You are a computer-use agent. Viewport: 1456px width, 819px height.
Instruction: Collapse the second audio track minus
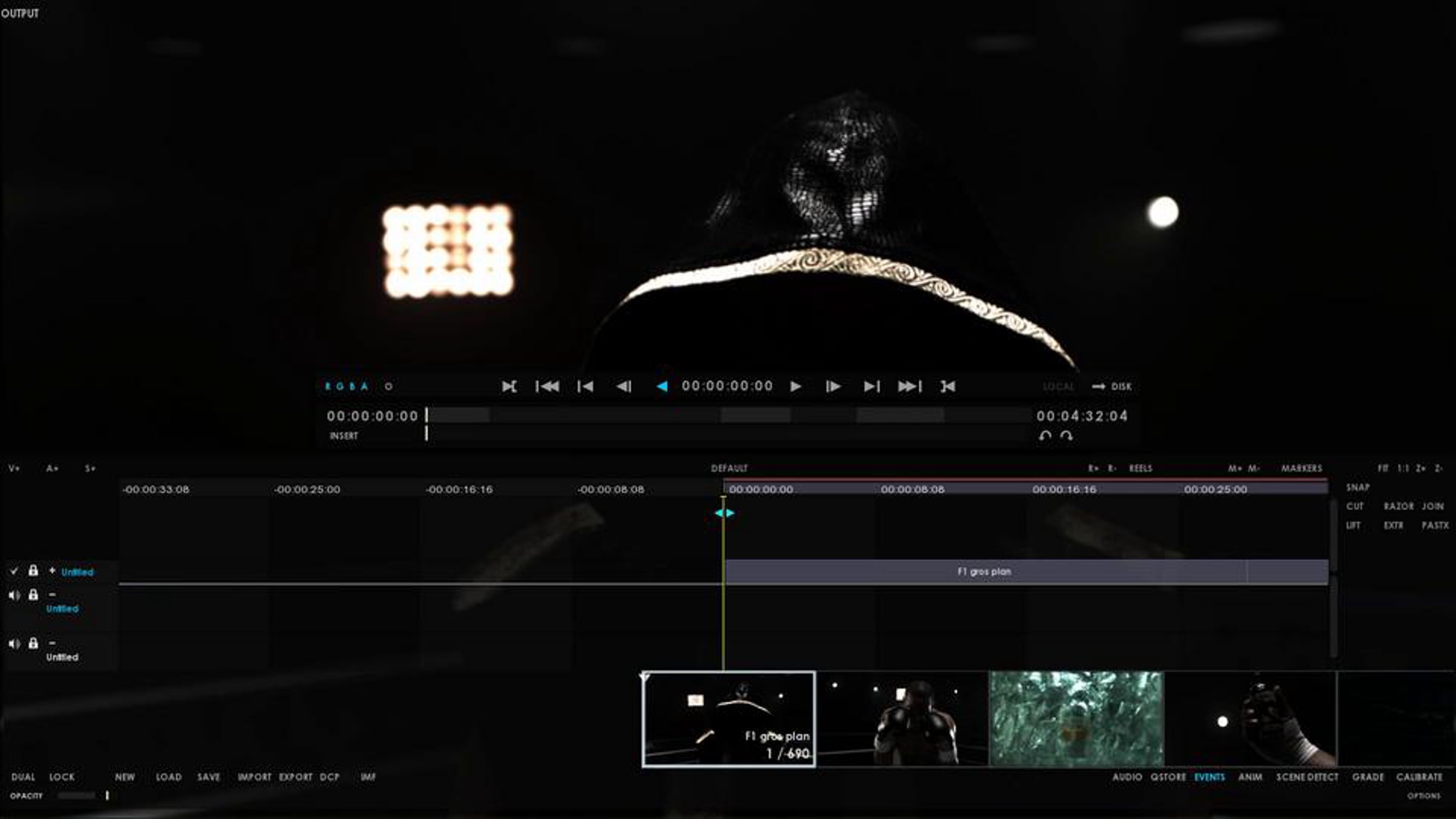pyautogui.click(x=52, y=642)
